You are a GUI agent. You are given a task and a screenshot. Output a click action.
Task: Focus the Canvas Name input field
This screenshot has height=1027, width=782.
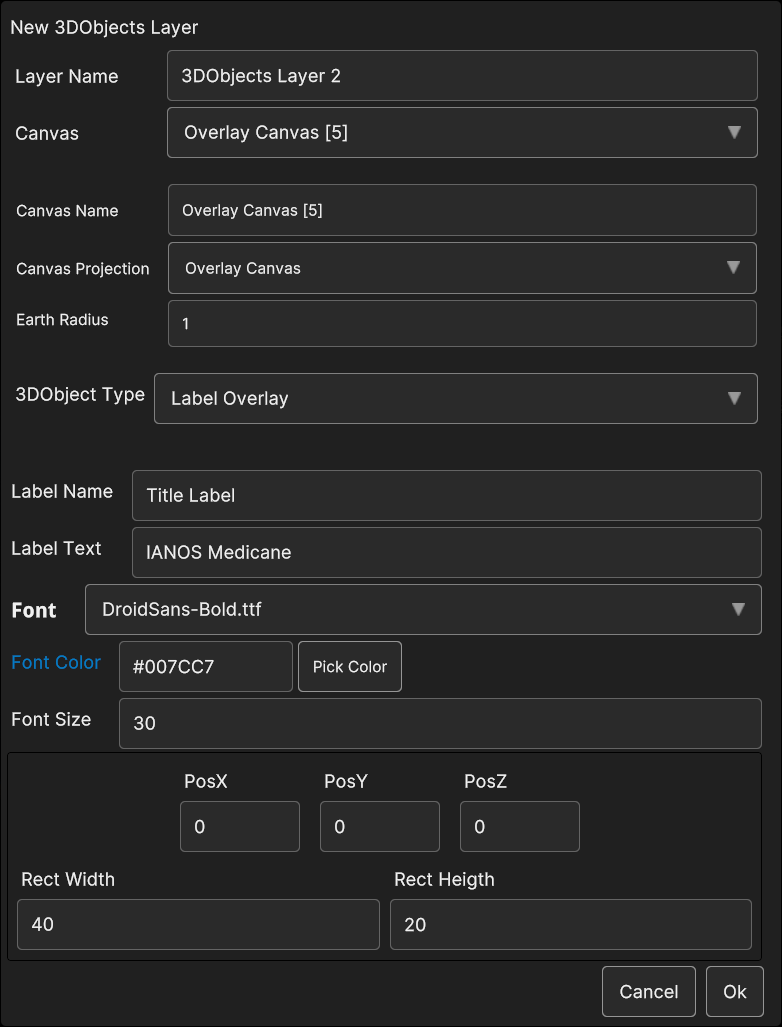[x=462, y=210]
